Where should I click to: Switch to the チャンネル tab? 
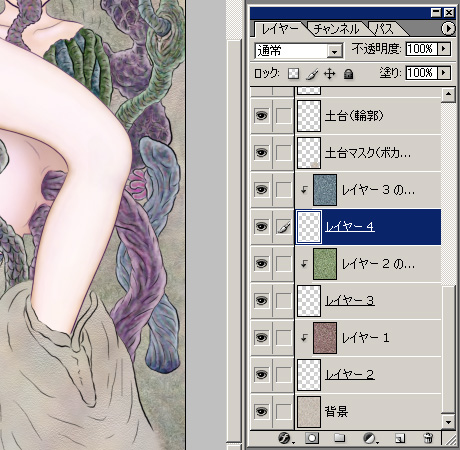tap(336, 29)
